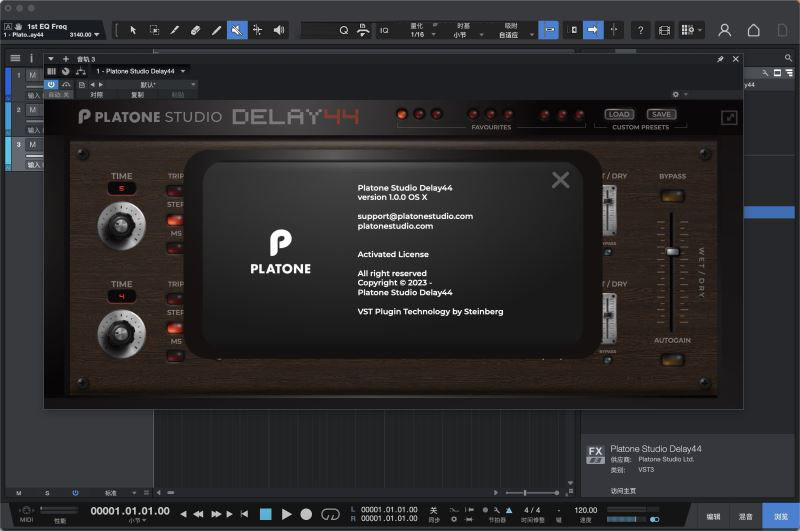Click the blue Stop button
Screen dimensions: 800x531
[266, 514]
